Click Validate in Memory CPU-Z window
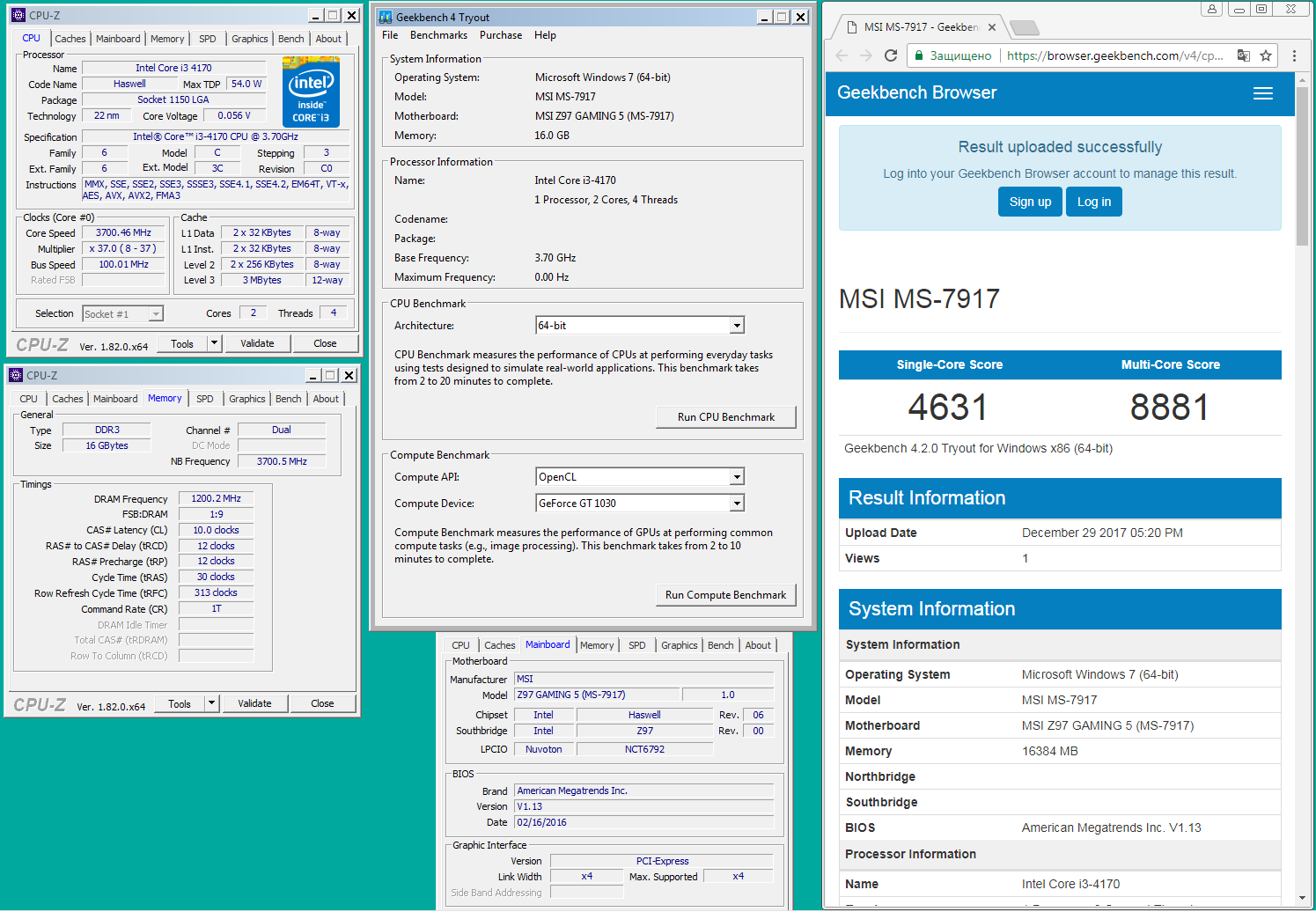 [x=254, y=703]
